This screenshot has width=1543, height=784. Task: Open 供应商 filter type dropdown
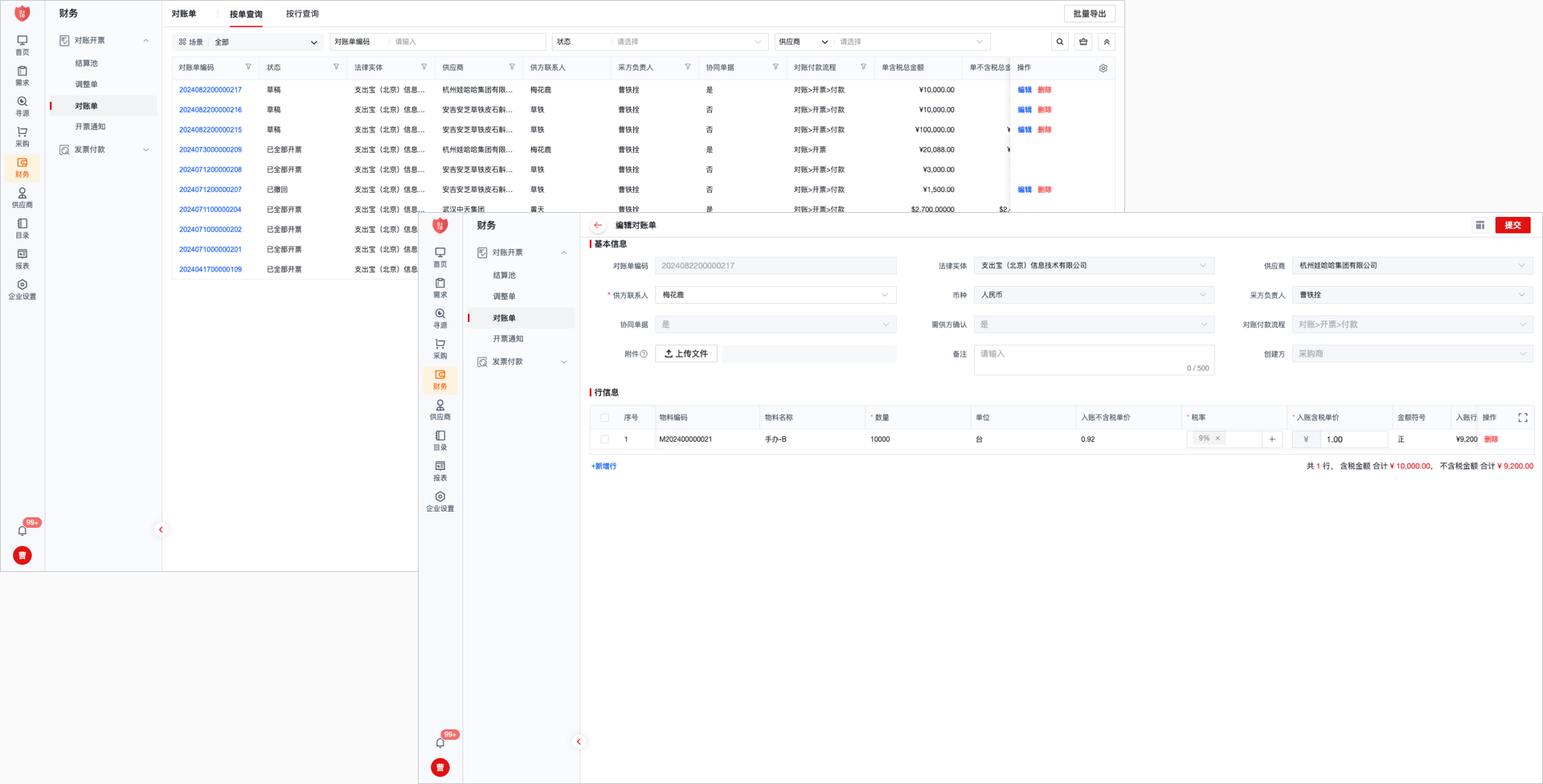point(804,42)
